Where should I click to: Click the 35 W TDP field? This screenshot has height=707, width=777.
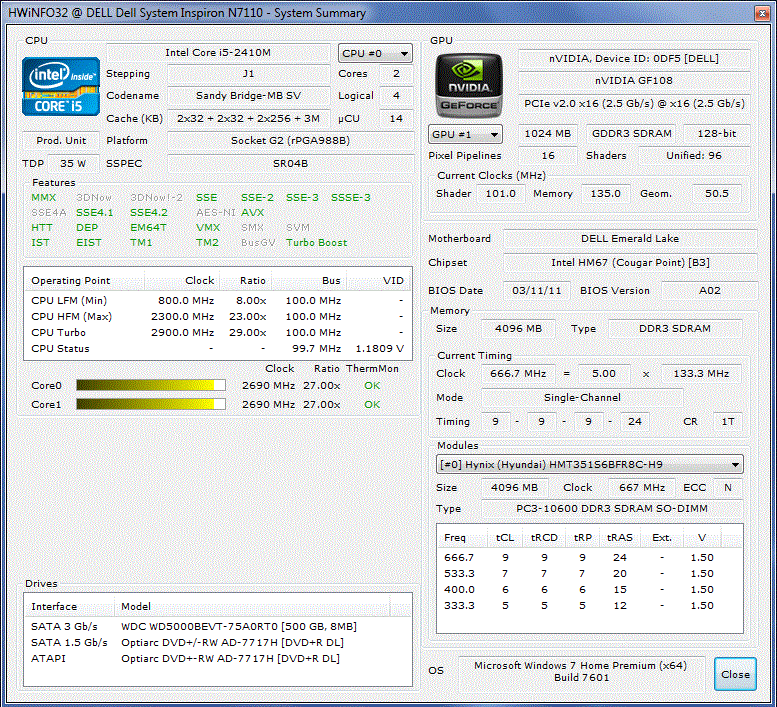(x=73, y=163)
